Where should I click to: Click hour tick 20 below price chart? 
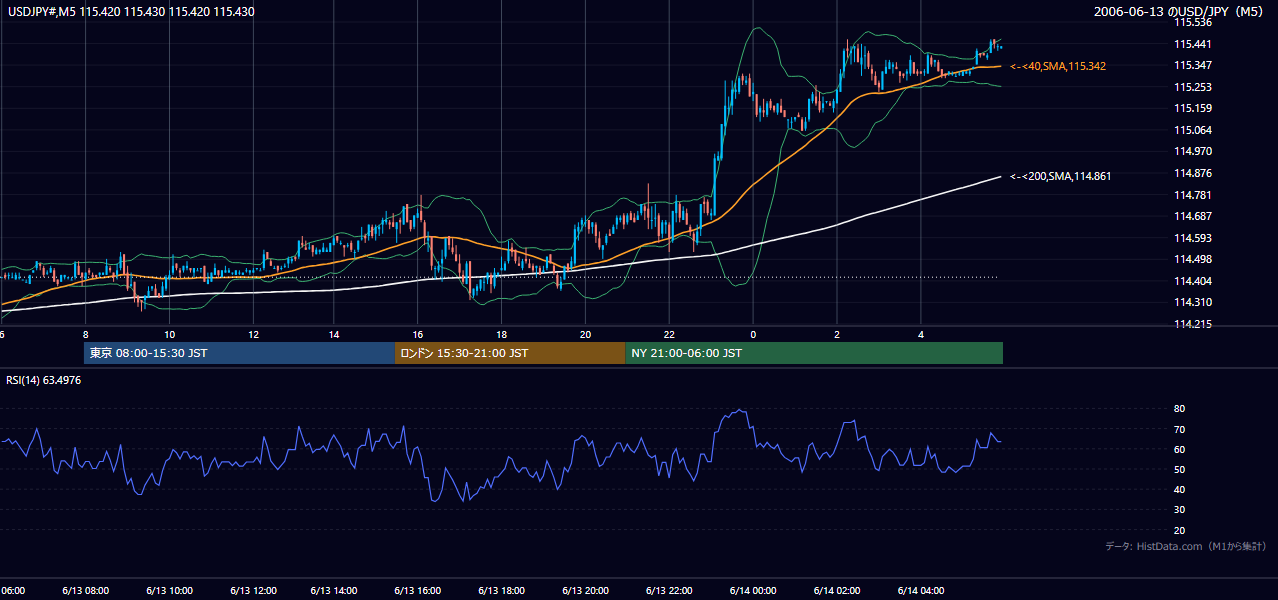tap(586, 334)
